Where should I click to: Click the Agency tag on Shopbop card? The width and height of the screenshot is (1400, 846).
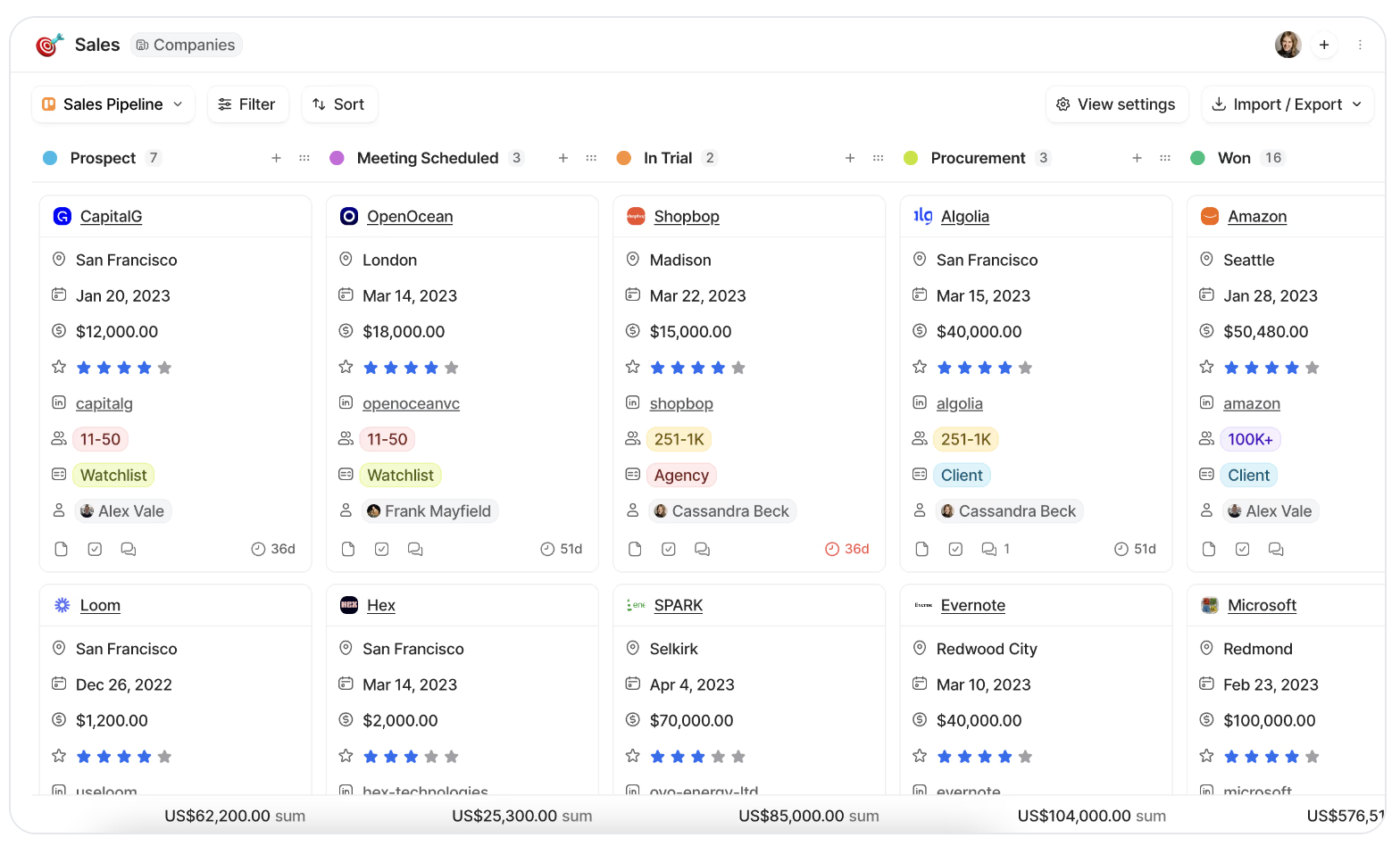point(681,476)
